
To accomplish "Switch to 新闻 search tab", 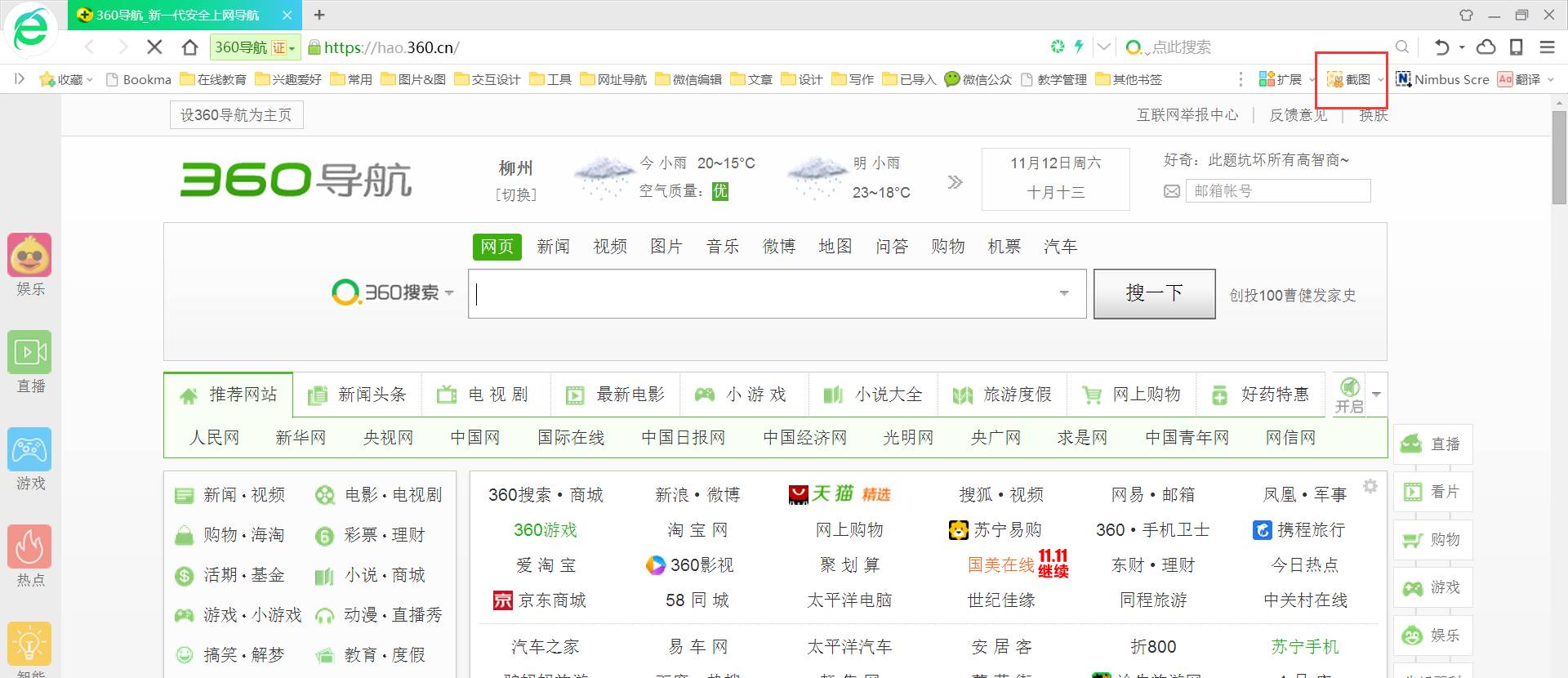I will 553,247.
